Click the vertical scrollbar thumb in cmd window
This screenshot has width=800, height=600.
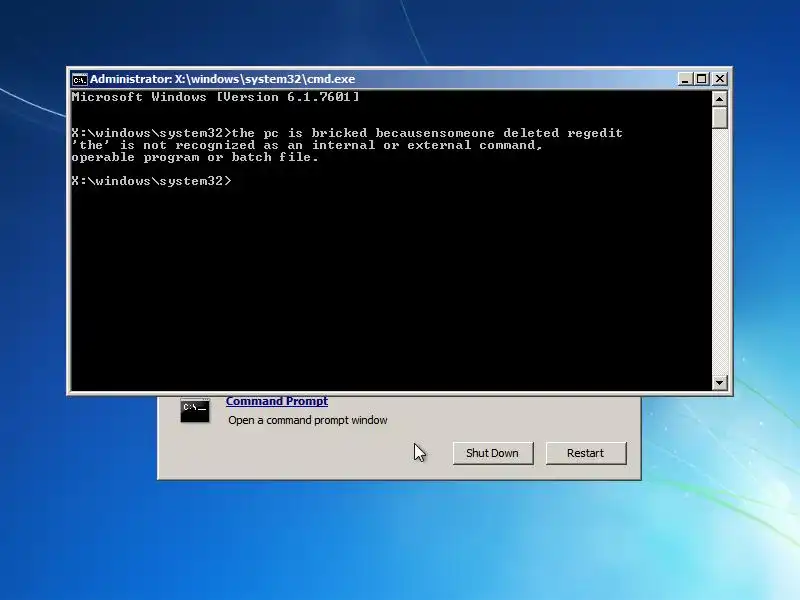719,118
